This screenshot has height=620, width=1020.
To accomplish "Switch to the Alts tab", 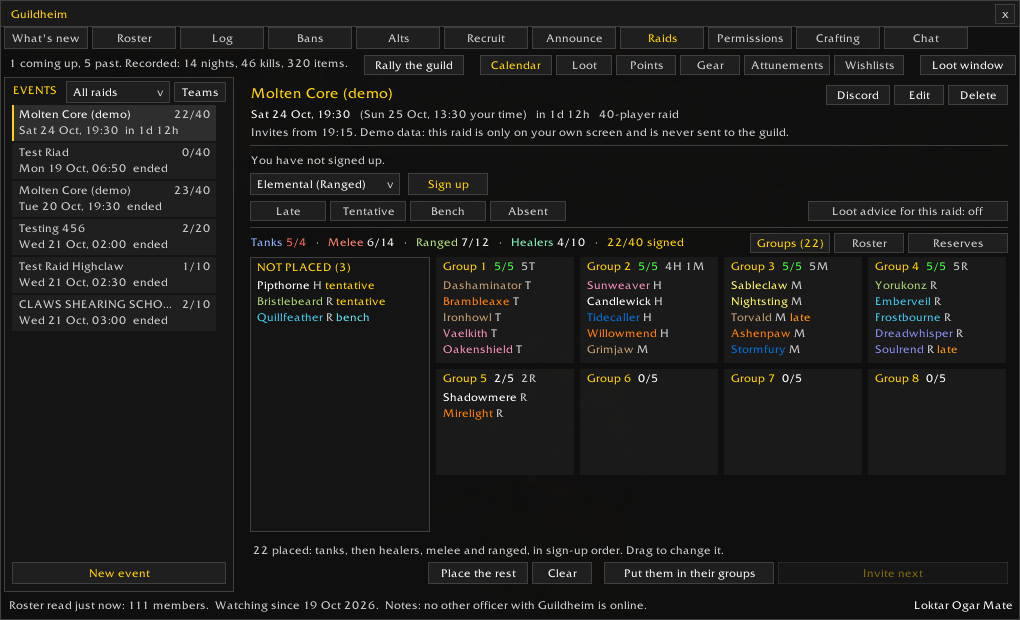I will 398,38.
